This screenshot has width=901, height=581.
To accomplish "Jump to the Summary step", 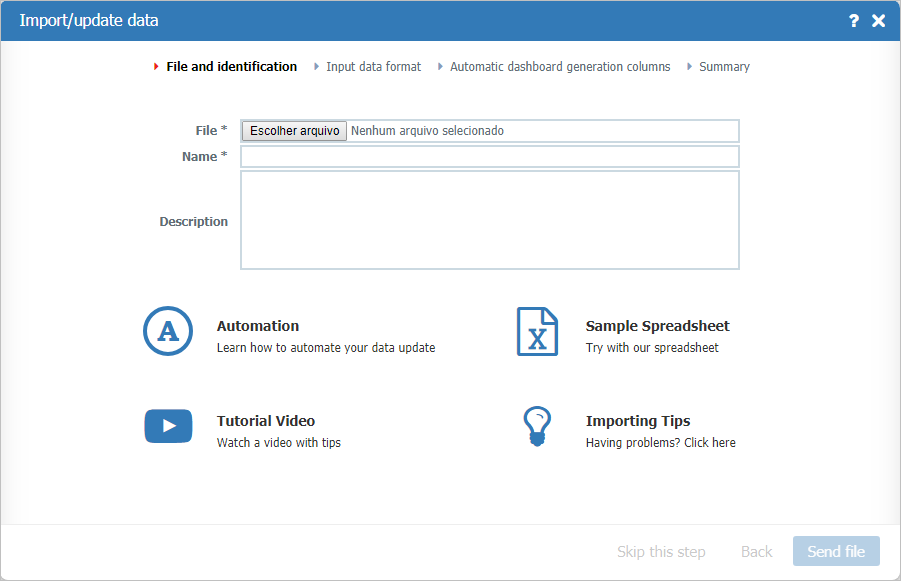I will pos(724,67).
